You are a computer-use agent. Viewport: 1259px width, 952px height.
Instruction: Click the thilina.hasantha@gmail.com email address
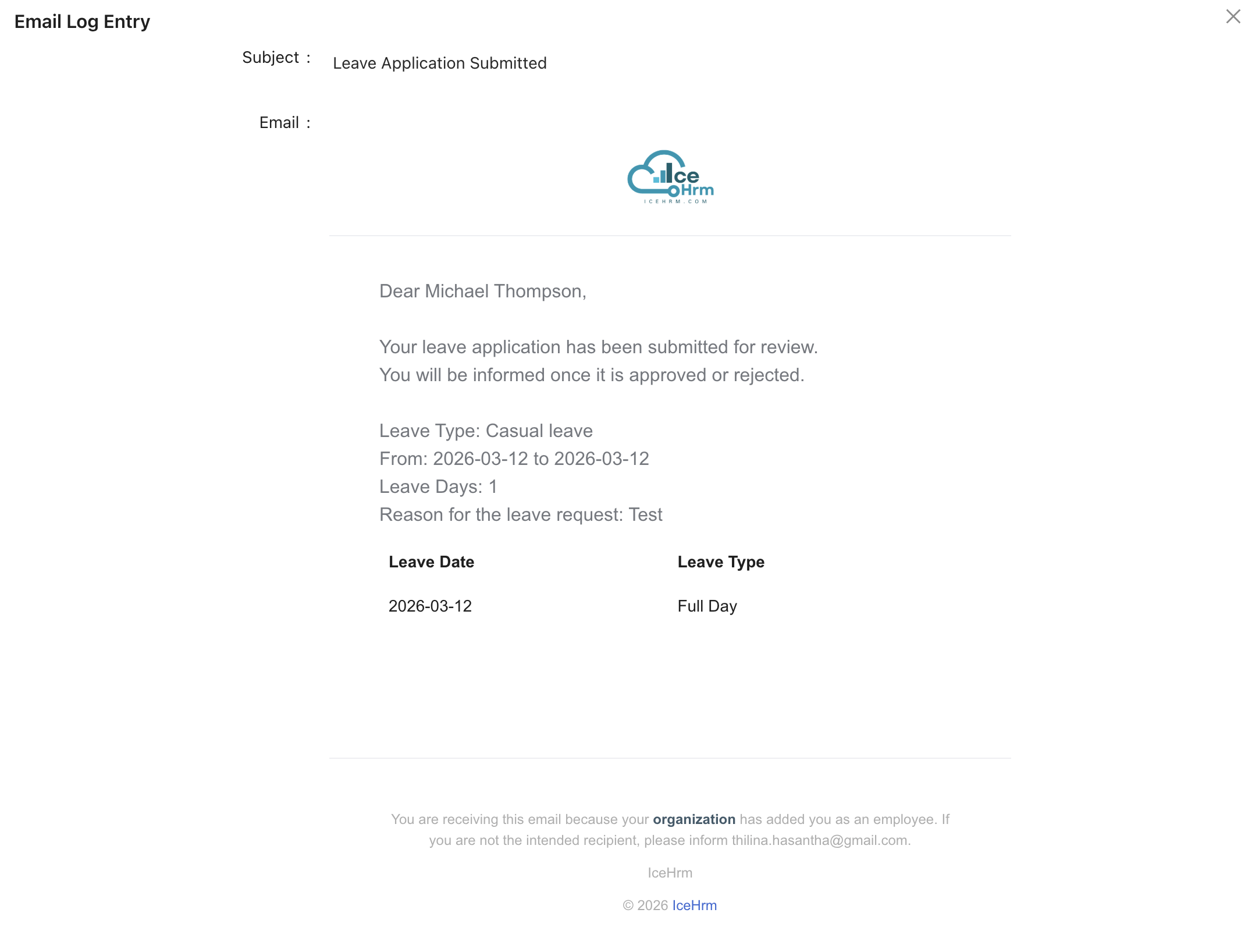(820, 840)
